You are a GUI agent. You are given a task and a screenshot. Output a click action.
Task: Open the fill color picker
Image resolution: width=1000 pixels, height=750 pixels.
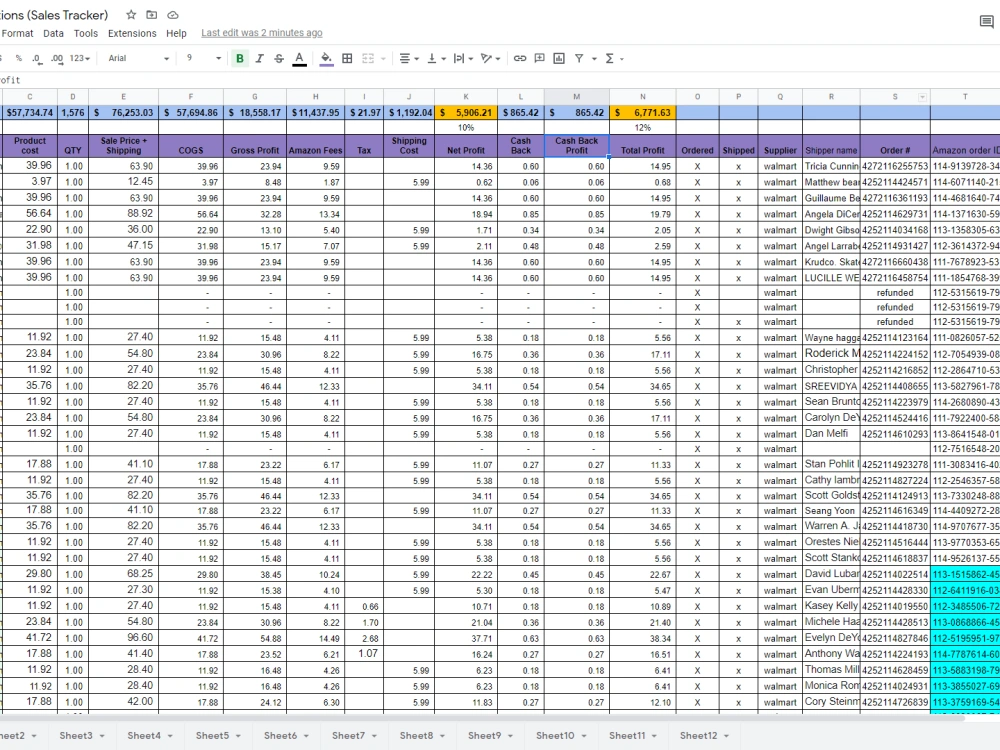tap(327, 59)
